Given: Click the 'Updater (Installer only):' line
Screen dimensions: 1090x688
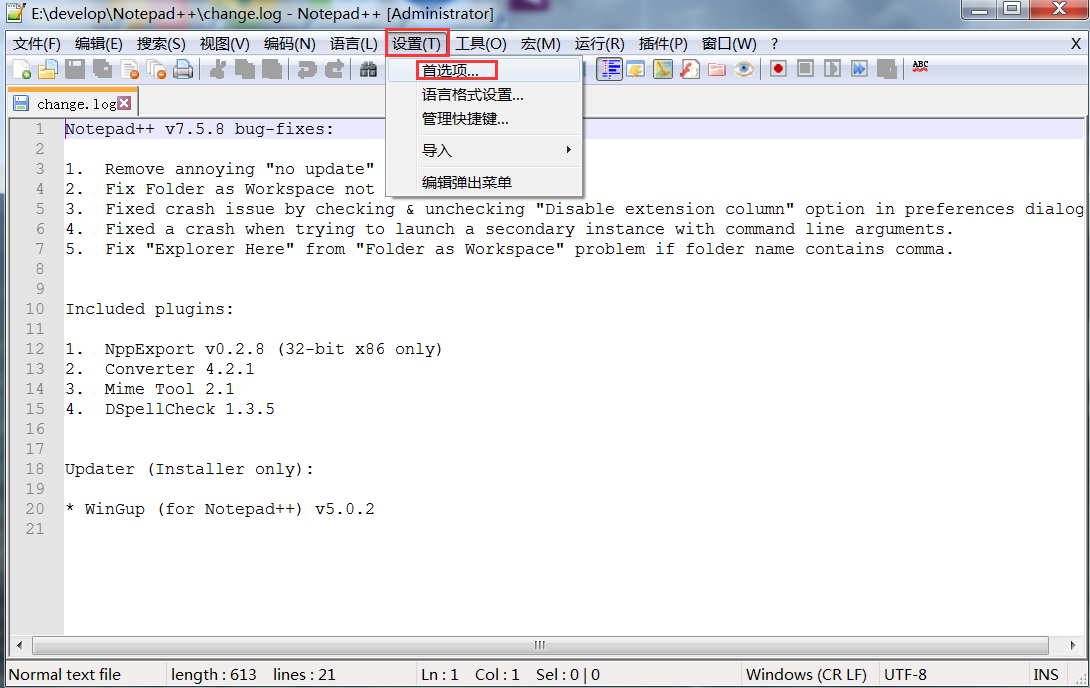Looking at the screenshot, I should pyautogui.click(x=189, y=469).
